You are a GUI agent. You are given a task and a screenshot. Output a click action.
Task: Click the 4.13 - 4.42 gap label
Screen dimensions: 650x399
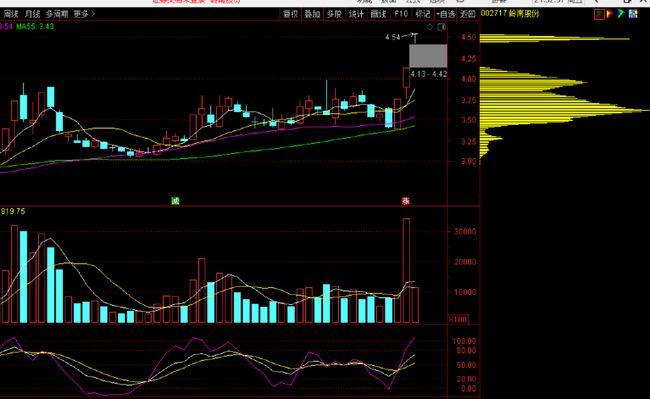pyautogui.click(x=429, y=74)
